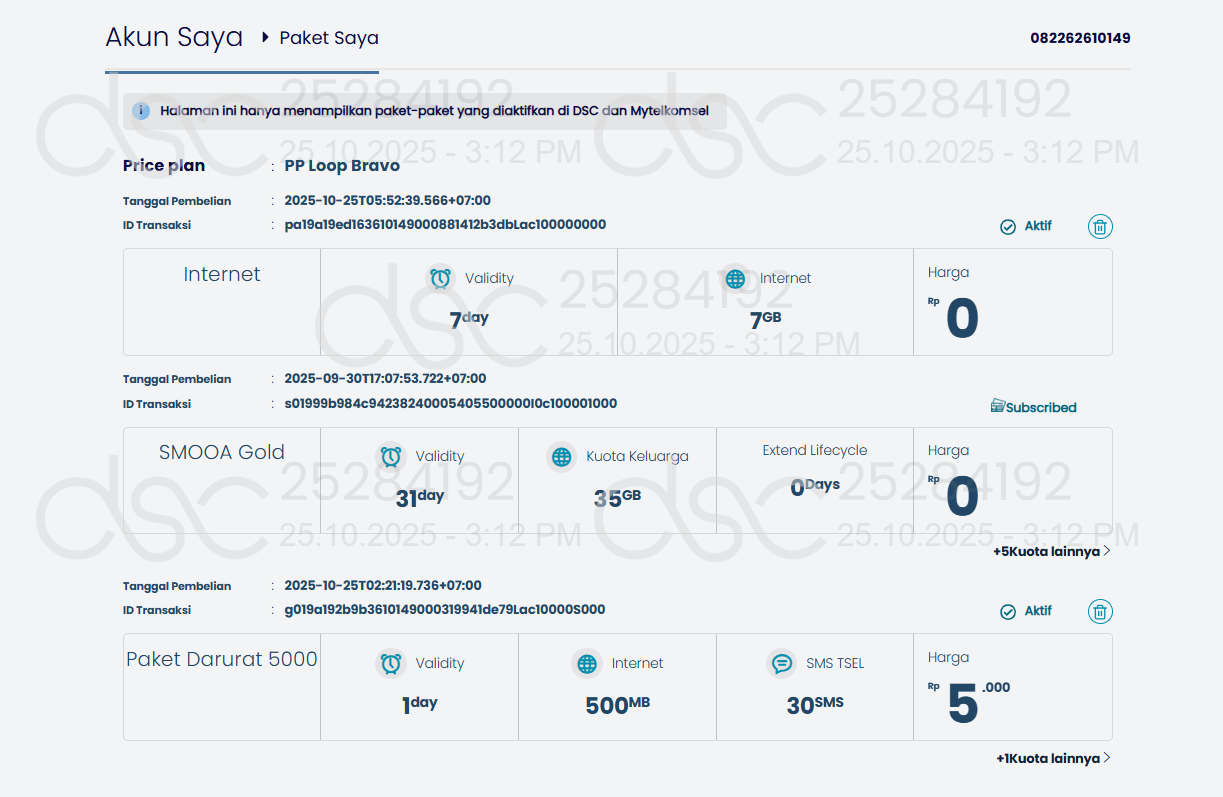This screenshot has height=797, width=1223.
Task: Click breadcrumb arrow before Paket Saya
Action: click(x=265, y=38)
